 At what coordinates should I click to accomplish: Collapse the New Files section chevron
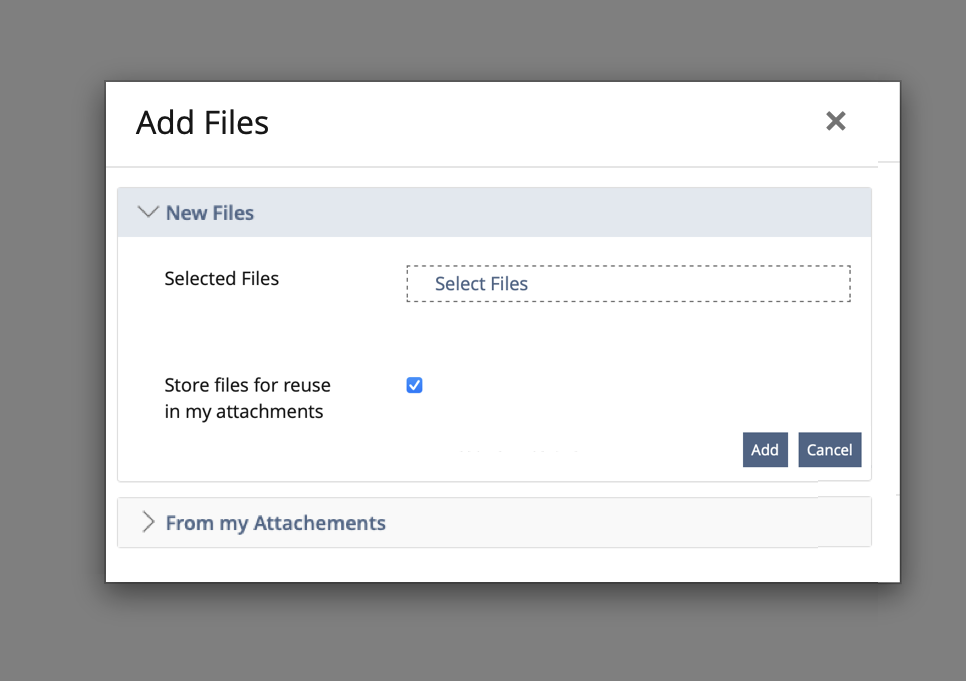click(148, 212)
